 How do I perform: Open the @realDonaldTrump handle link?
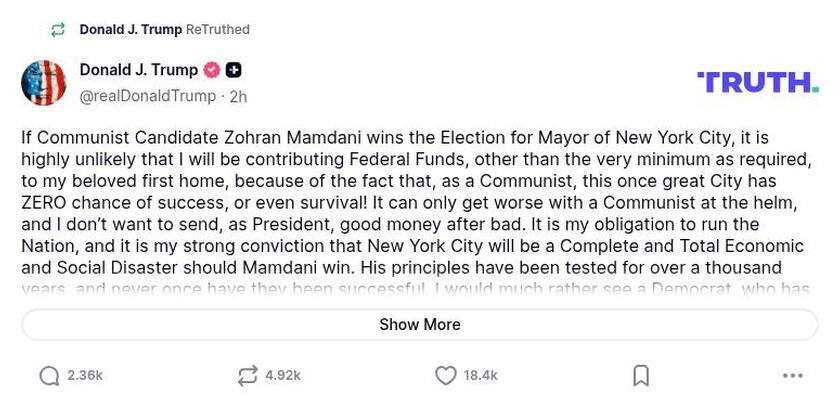[148, 96]
